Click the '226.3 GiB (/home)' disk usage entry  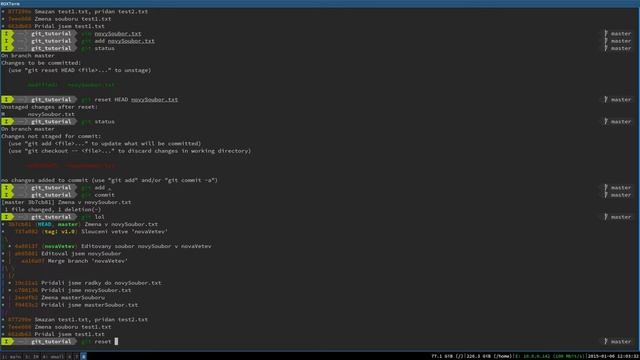click(489, 356)
